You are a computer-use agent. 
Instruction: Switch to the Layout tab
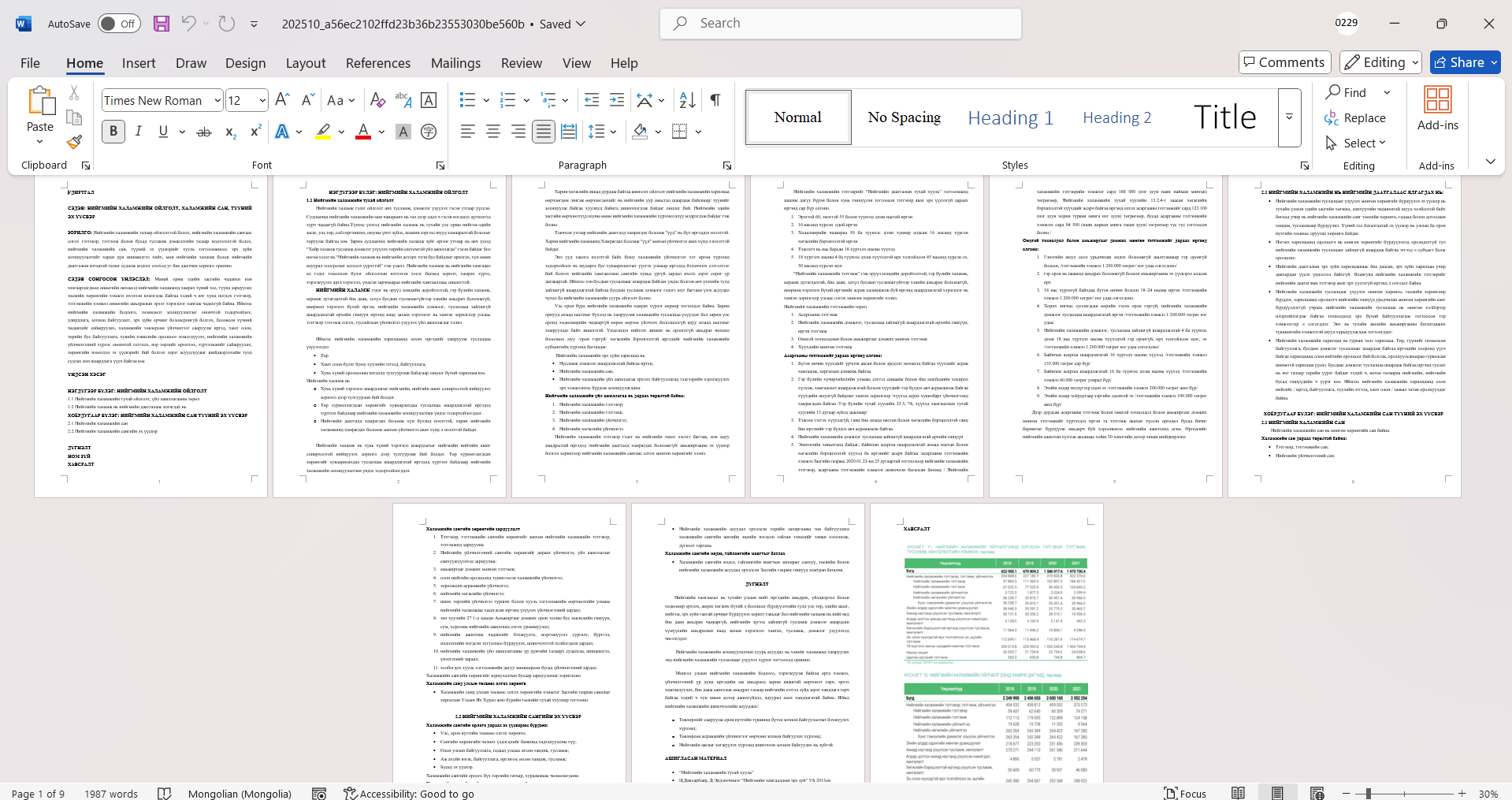pyautogui.click(x=305, y=63)
